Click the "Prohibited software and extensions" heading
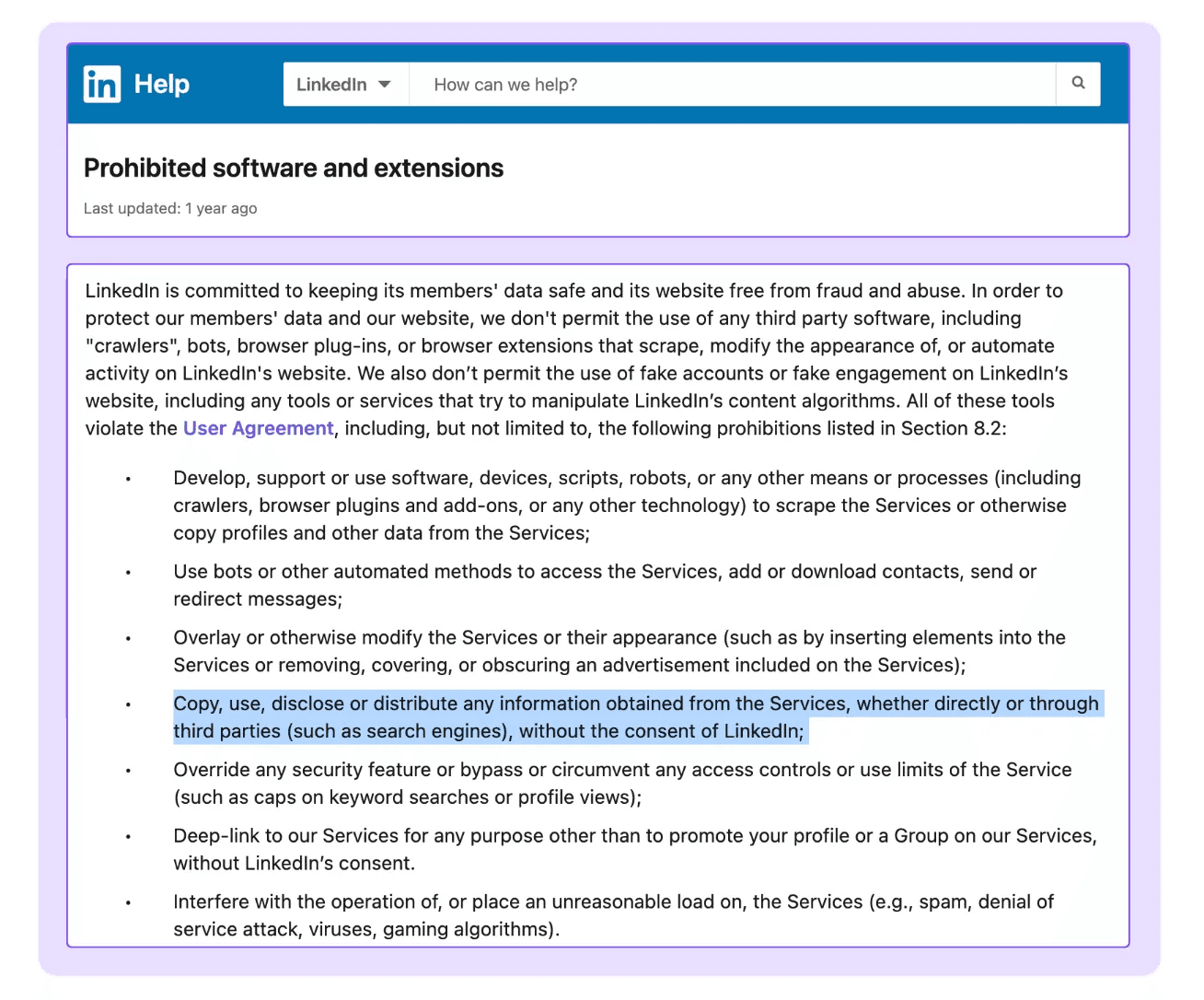 pos(294,168)
